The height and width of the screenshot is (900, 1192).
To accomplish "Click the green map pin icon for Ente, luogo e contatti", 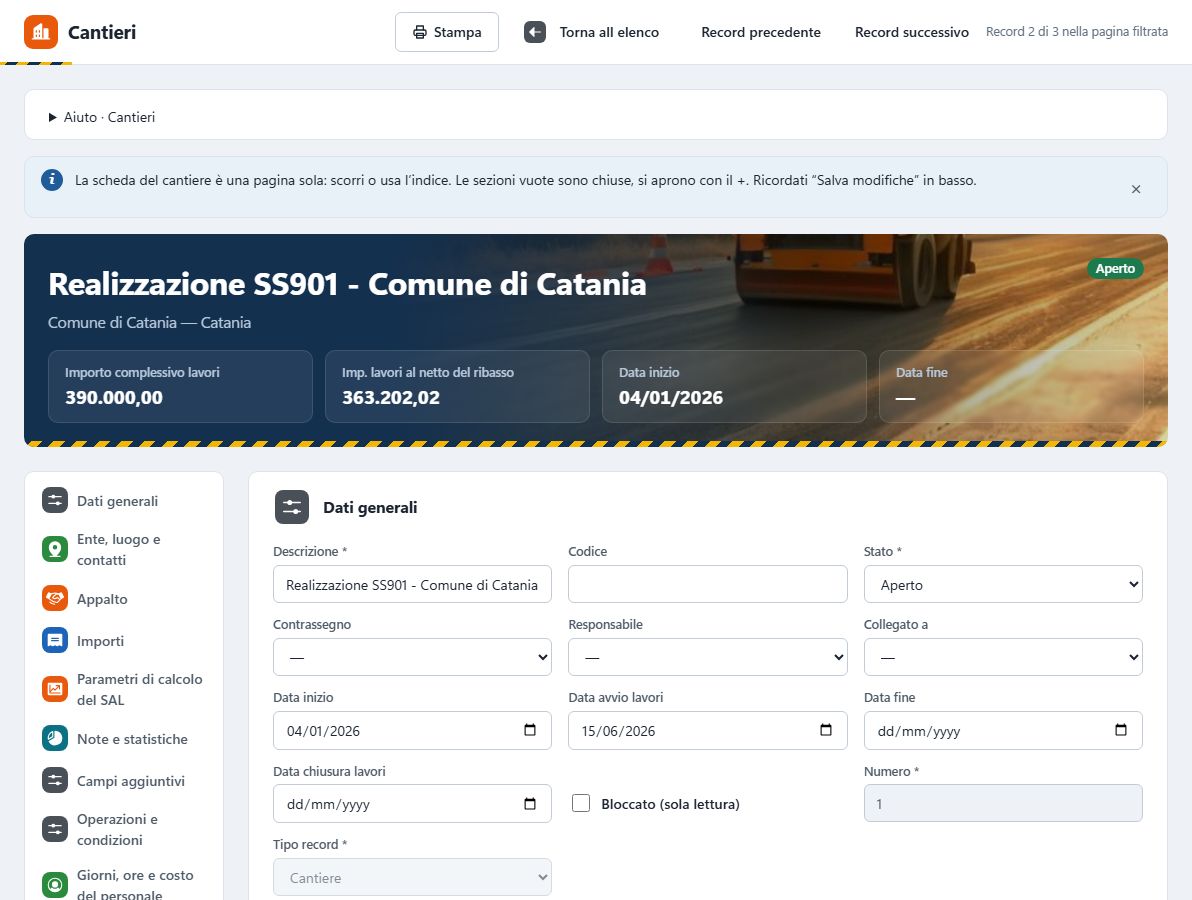I will (55, 549).
